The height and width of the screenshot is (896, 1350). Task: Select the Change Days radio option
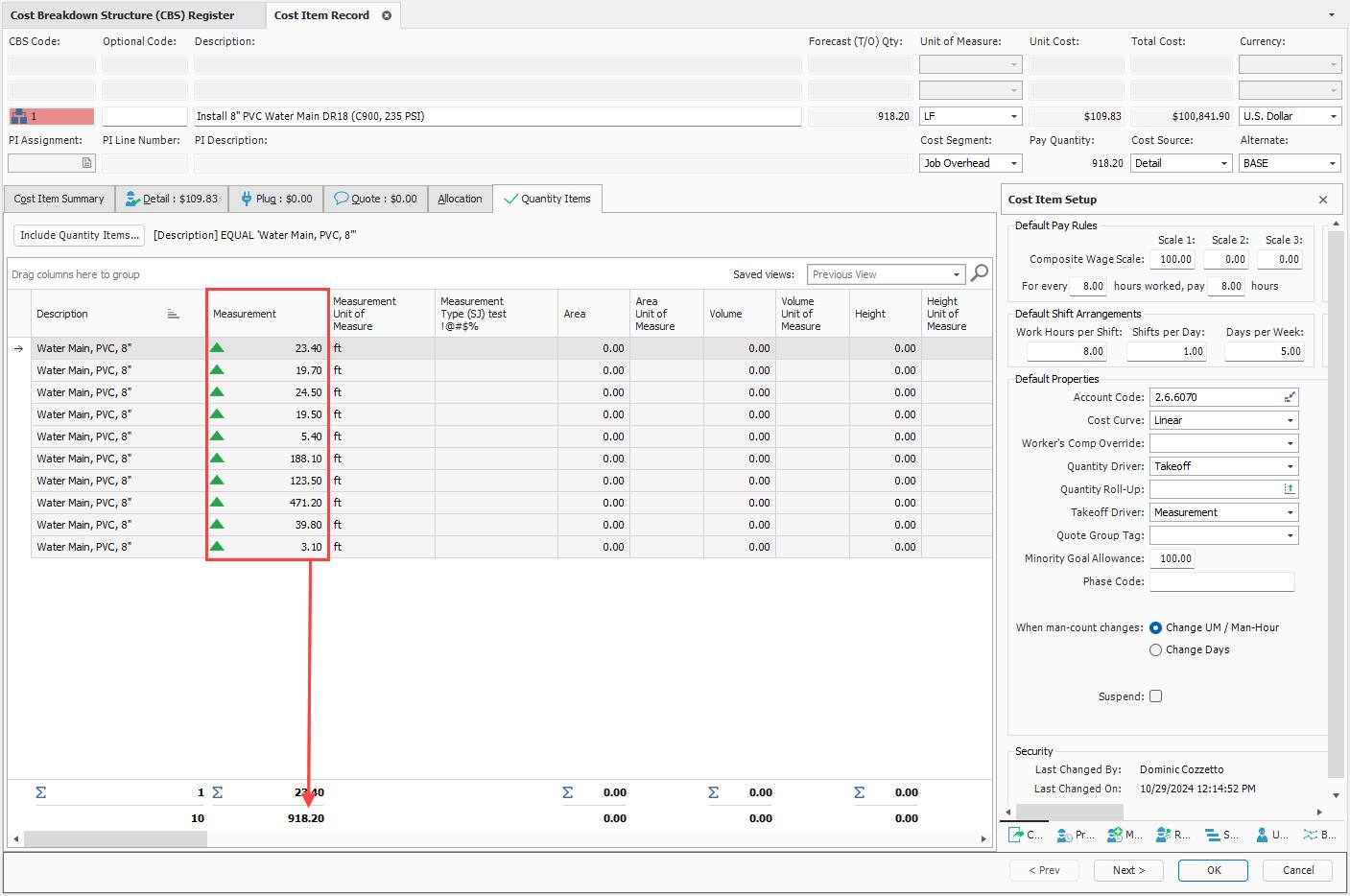coord(1155,649)
